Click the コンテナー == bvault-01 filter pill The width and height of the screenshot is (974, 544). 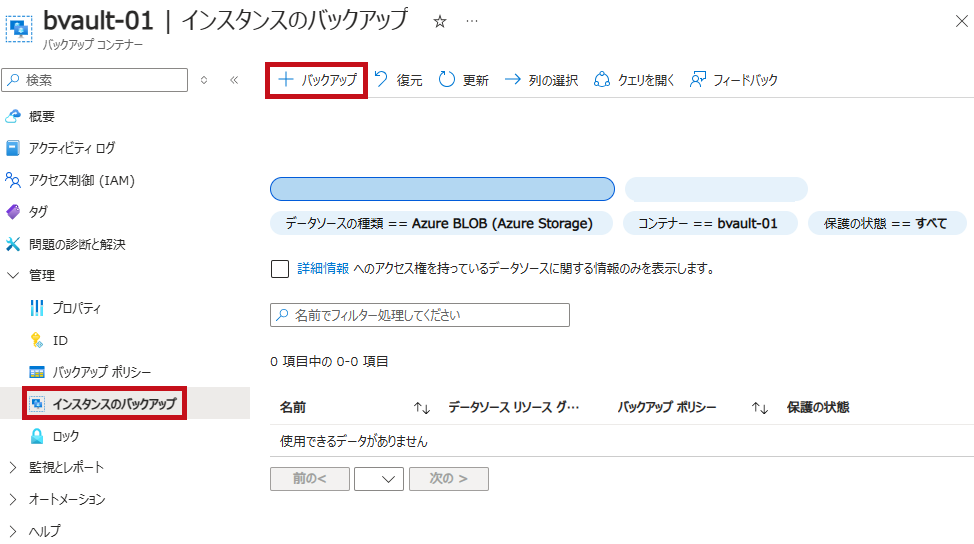click(x=710, y=223)
